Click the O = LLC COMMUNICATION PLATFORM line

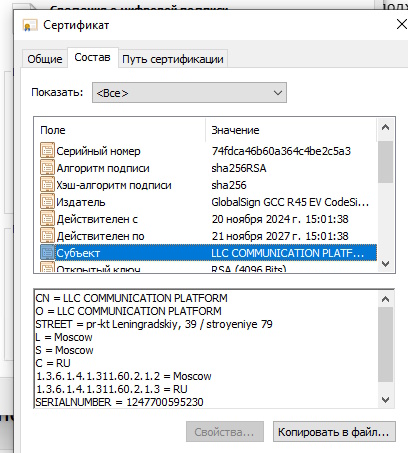pos(128,311)
